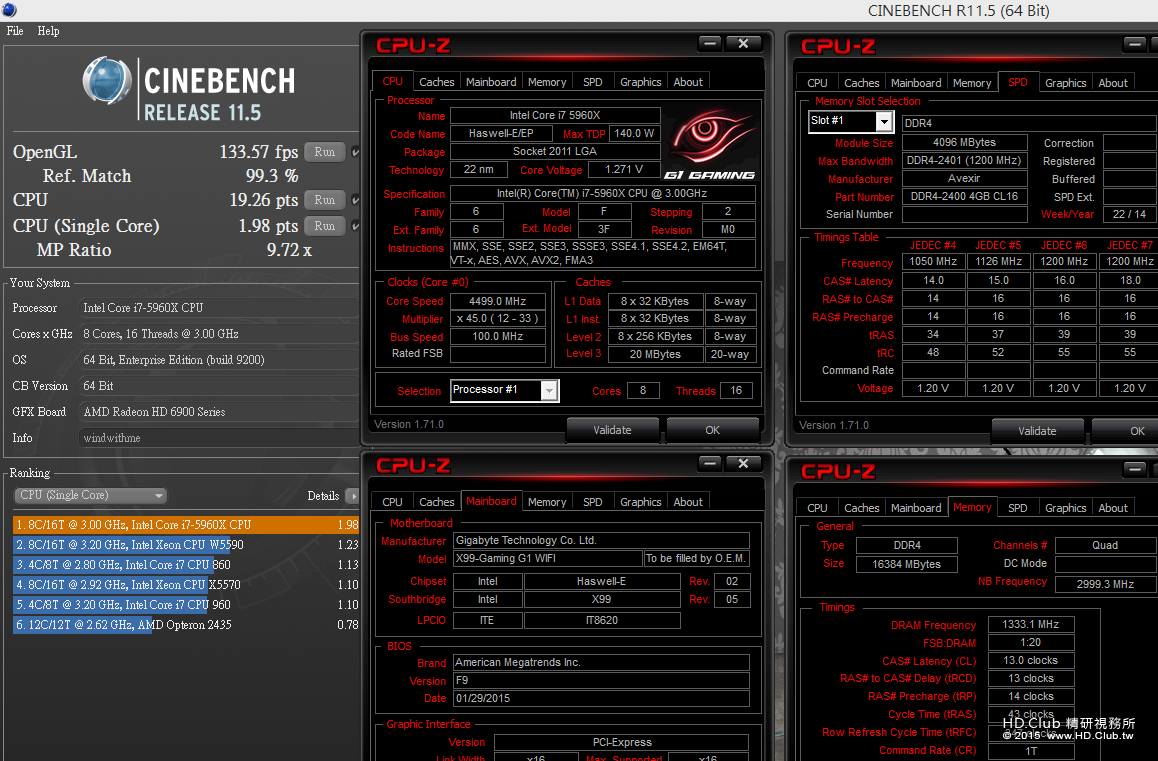Click DRAM Frequency value 1333.1 MHz

click(1031, 624)
